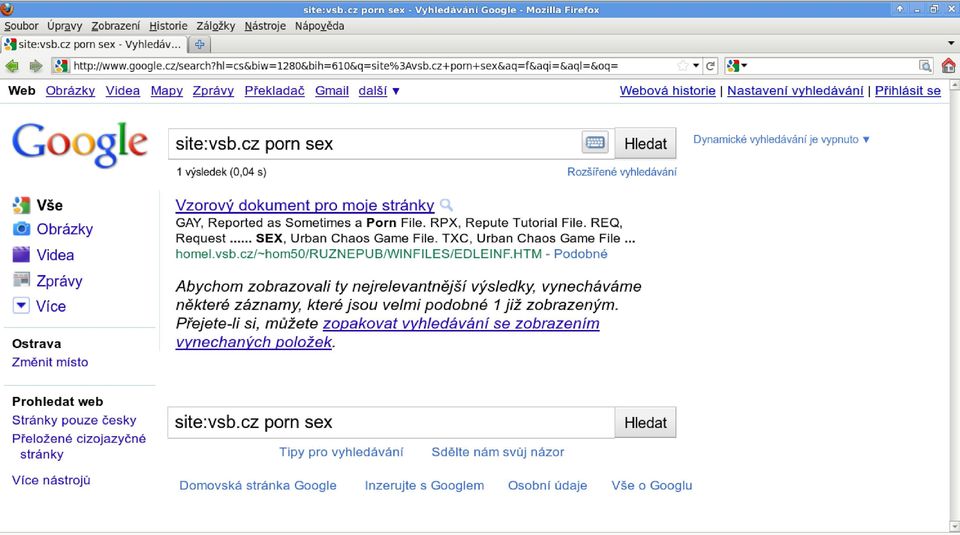Open Videa in top navigation bar
Viewport: 960px width, 535px height.
(x=122, y=91)
